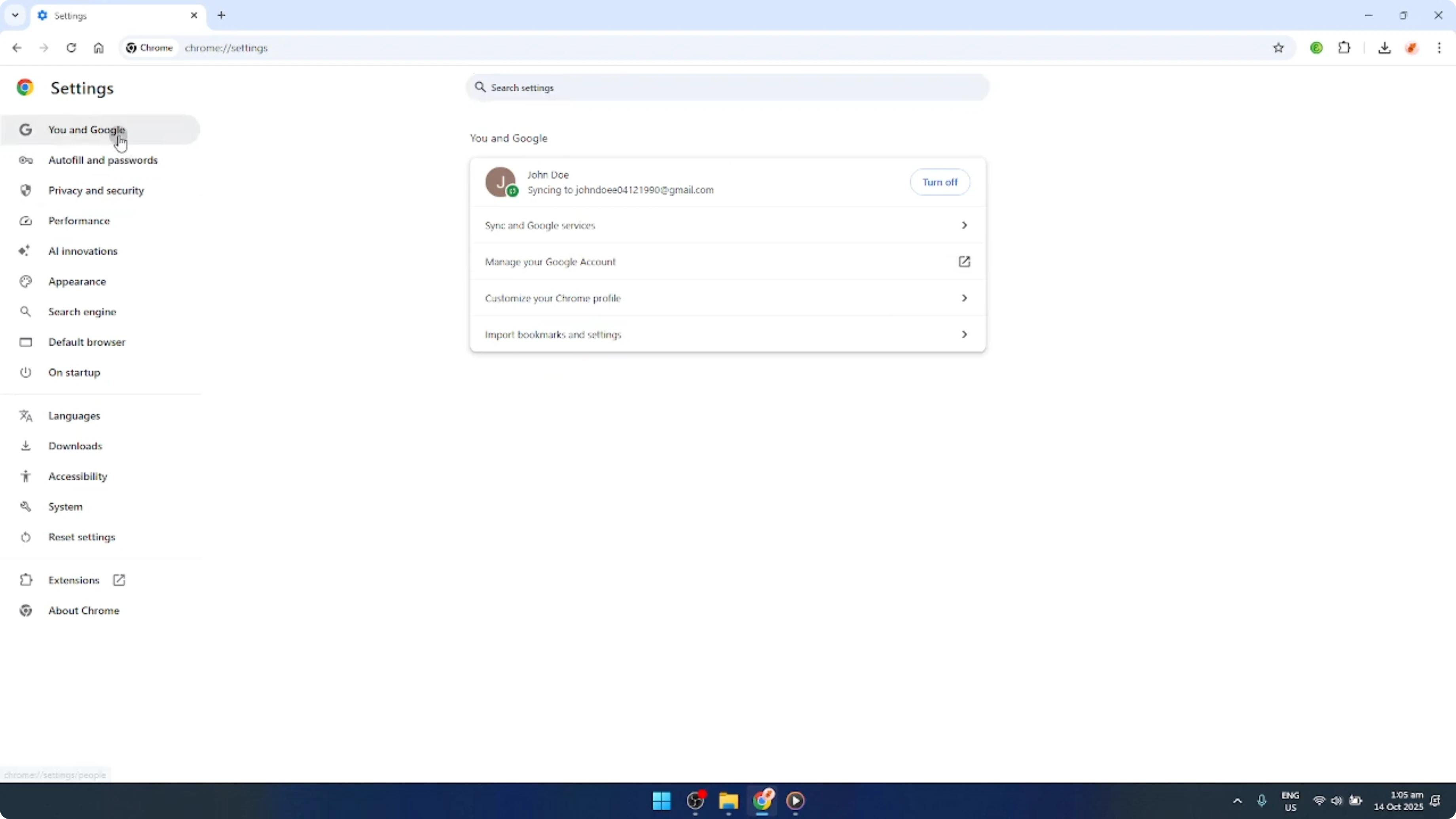Open Privacy and security settings
The height and width of the screenshot is (819, 1456).
pyautogui.click(x=96, y=190)
